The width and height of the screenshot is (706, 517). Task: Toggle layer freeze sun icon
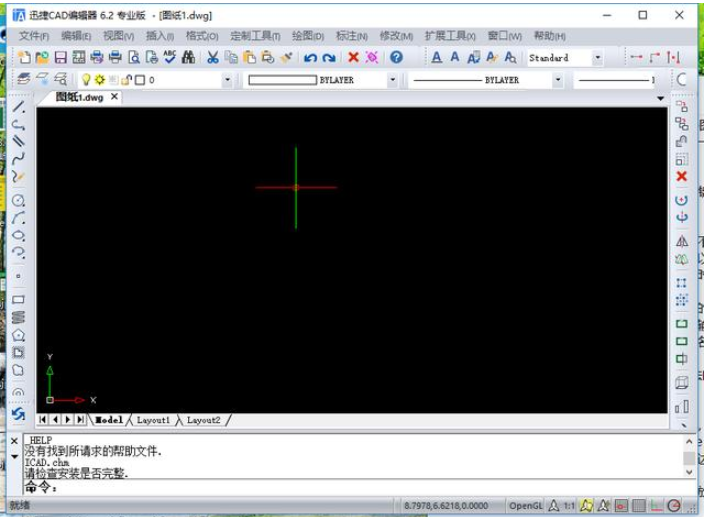100,80
